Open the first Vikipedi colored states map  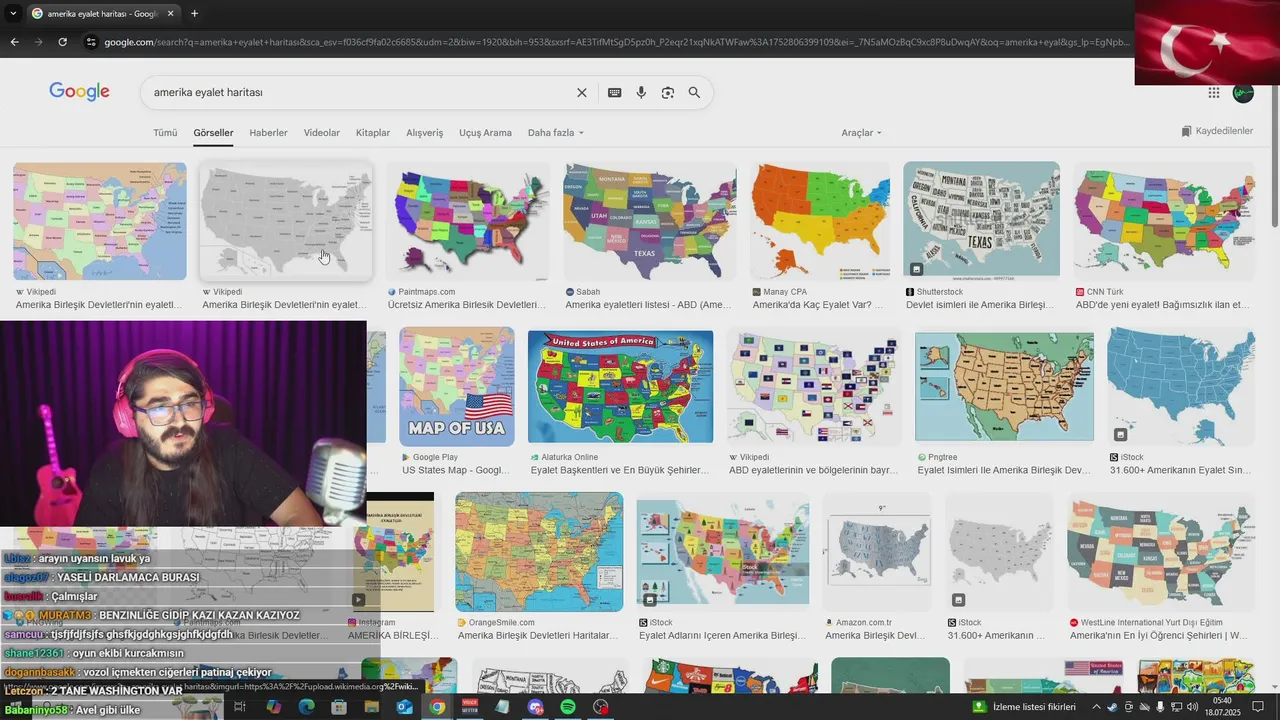coord(100,221)
